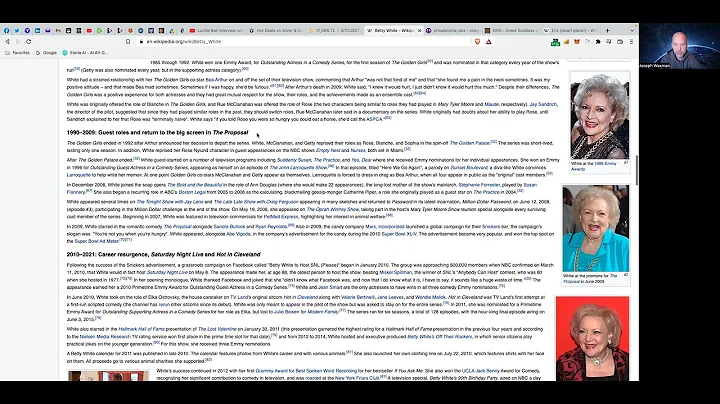Open the green play icon pinned tab
Screen dimensions: 720x404
99,31
